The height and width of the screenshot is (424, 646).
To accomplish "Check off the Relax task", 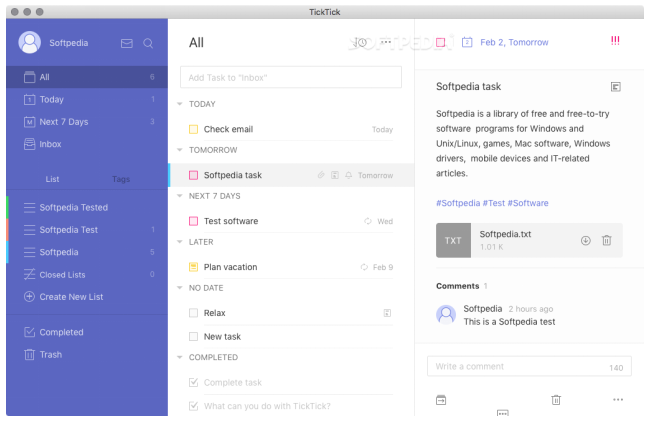I will tap(193, 313).
